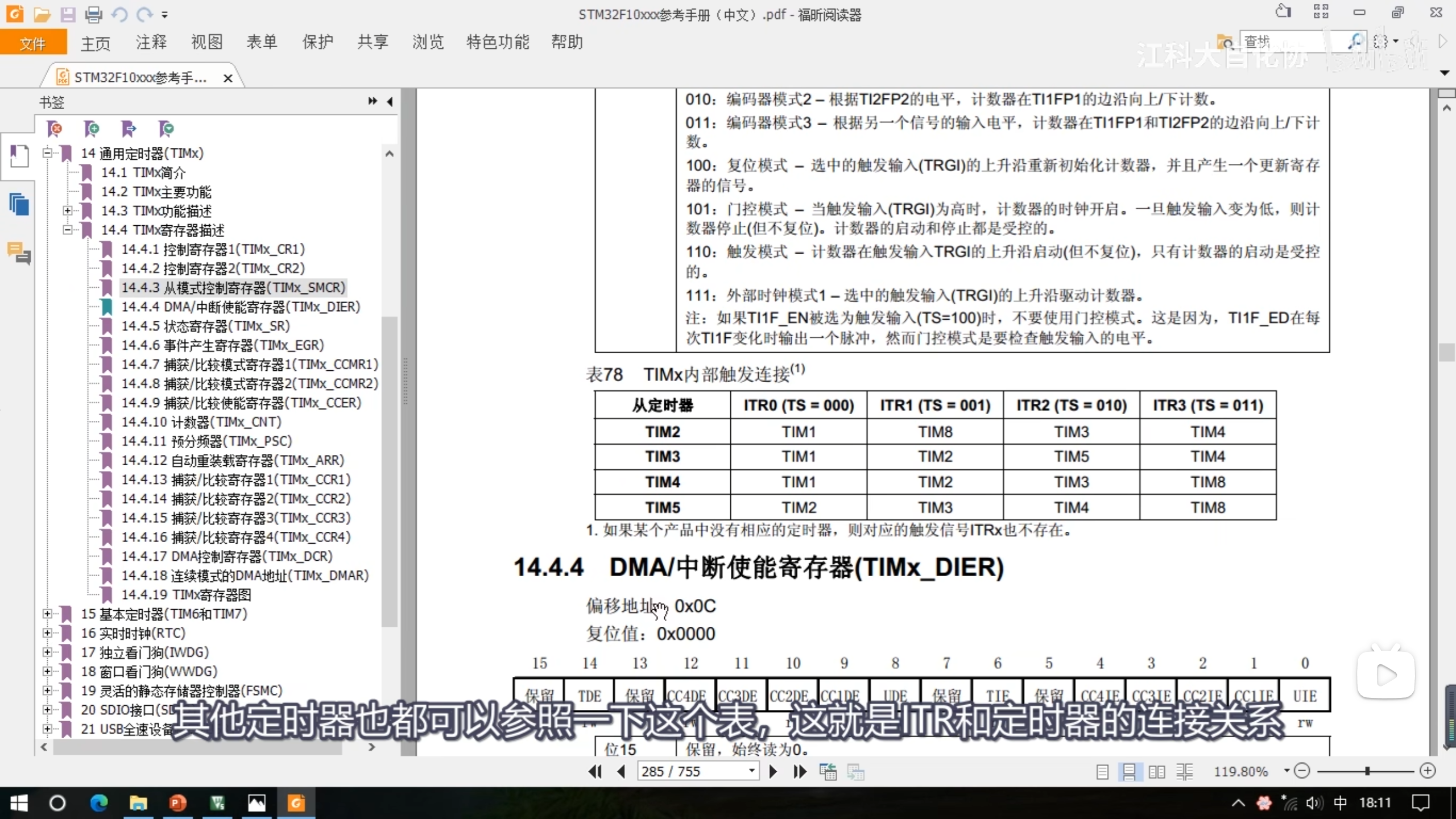The image size is (1456, 819).
Task: Enable facing two-page view mode
Action: (x=1156, y=772)
